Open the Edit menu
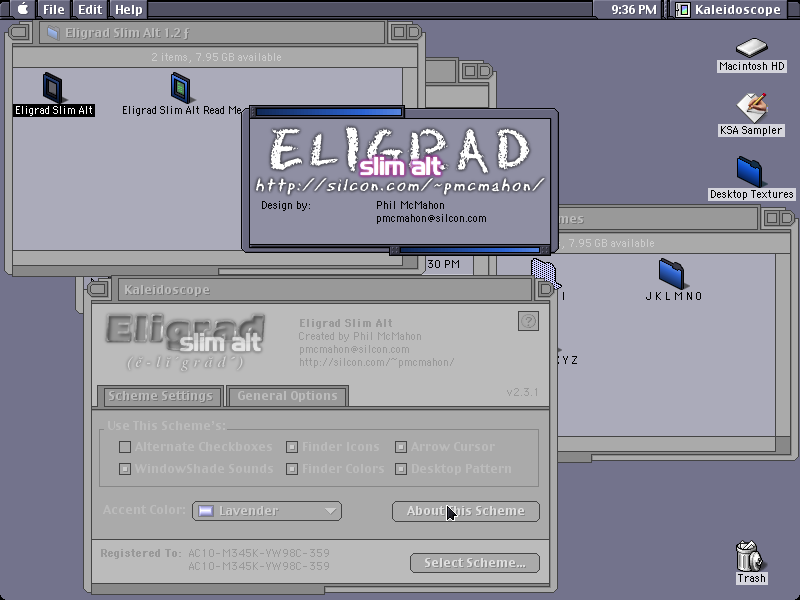The height and width of the screenshot is (600, 800). coord(90,10)
